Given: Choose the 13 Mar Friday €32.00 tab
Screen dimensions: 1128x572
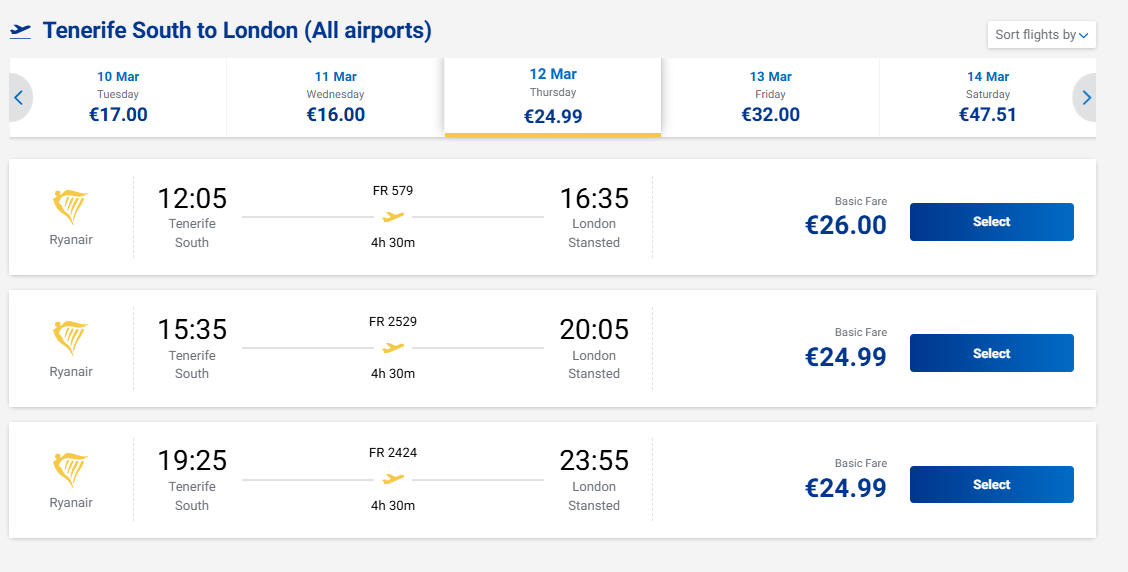Looking at the screenshot, I should tap(770, 96).
